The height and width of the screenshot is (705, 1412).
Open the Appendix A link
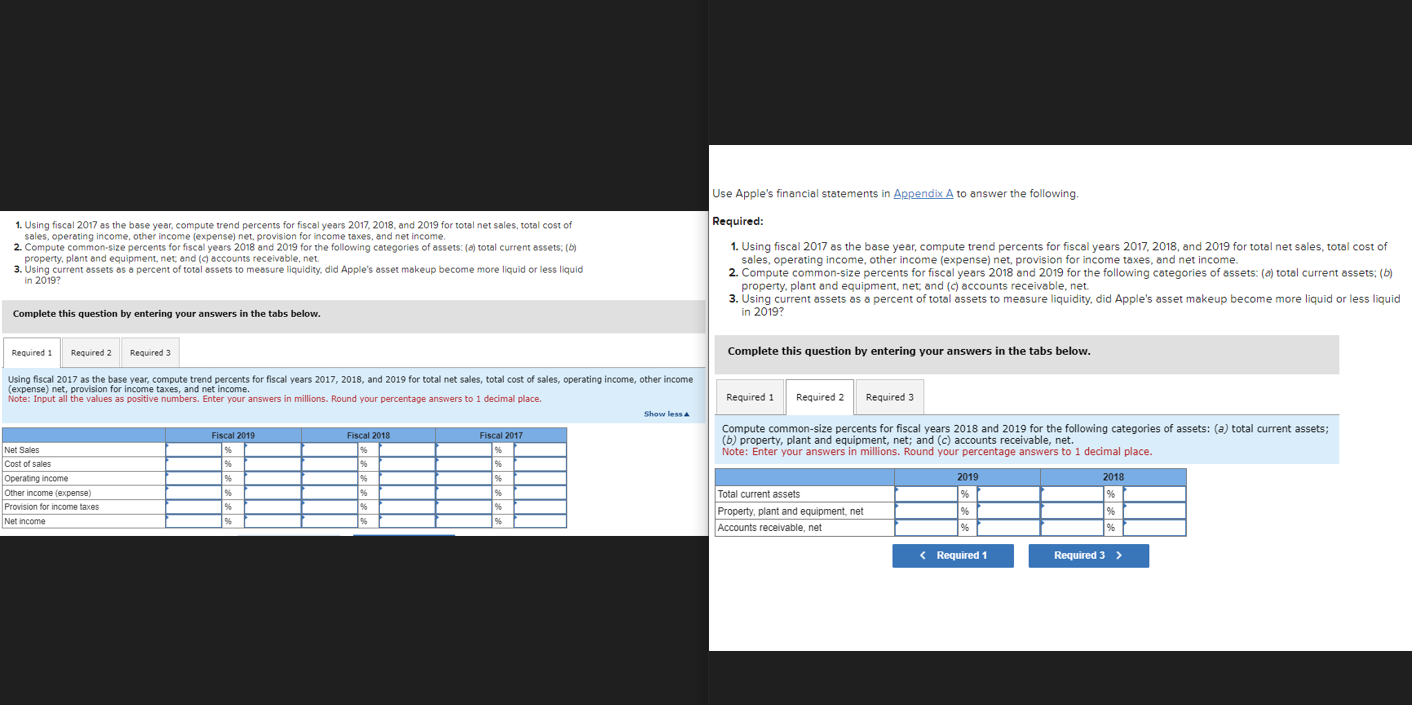tap(922, 193)
